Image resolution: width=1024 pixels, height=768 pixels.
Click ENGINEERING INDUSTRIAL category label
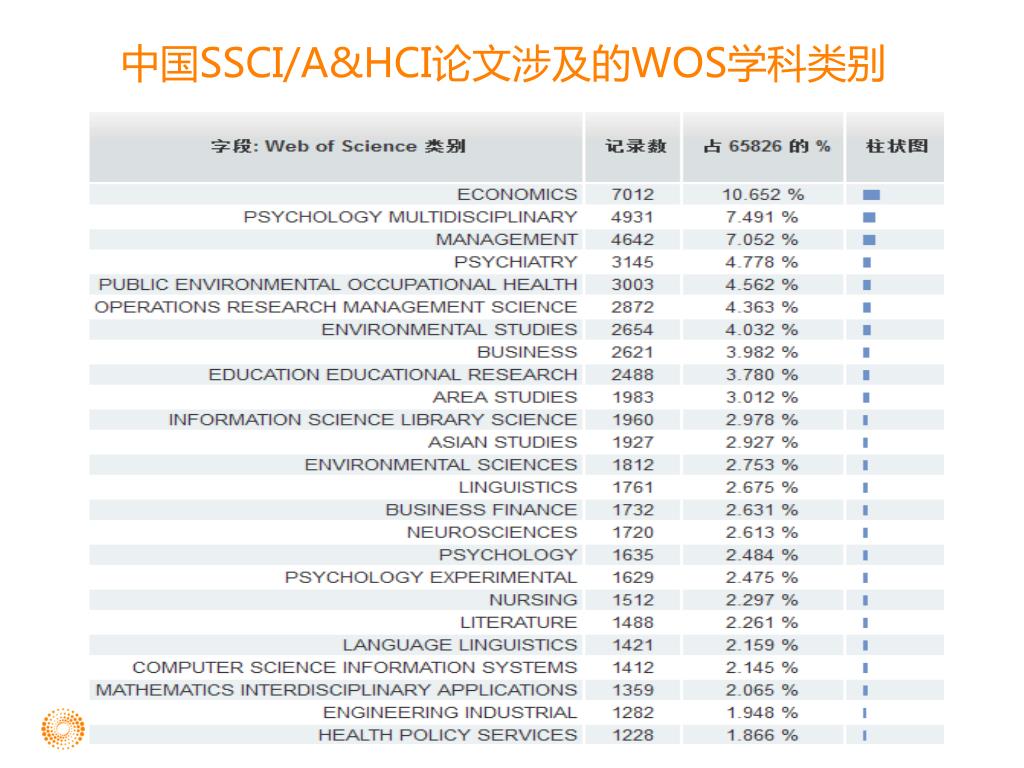click(x=450, y=712)
